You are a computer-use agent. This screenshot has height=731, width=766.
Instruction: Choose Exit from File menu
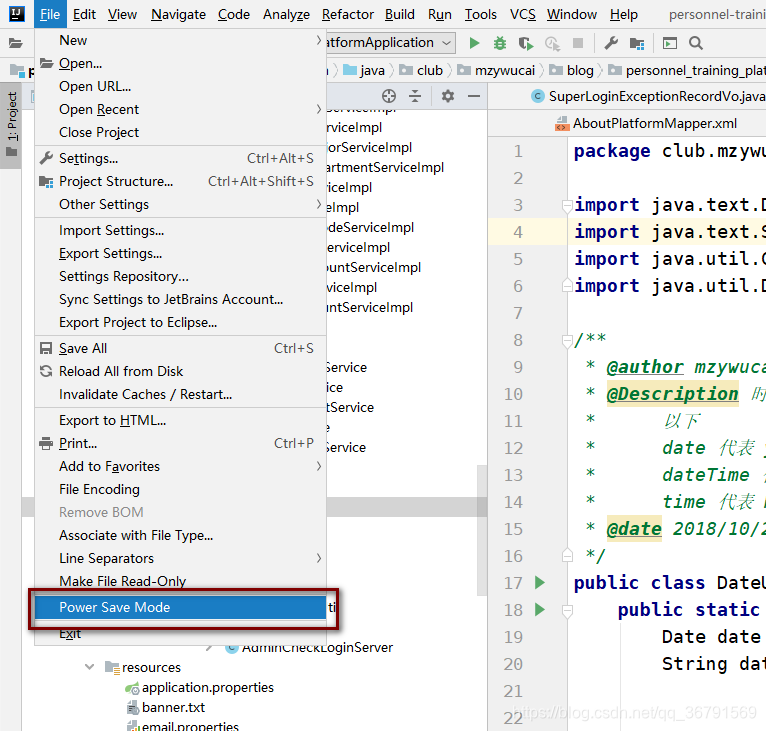181,634
